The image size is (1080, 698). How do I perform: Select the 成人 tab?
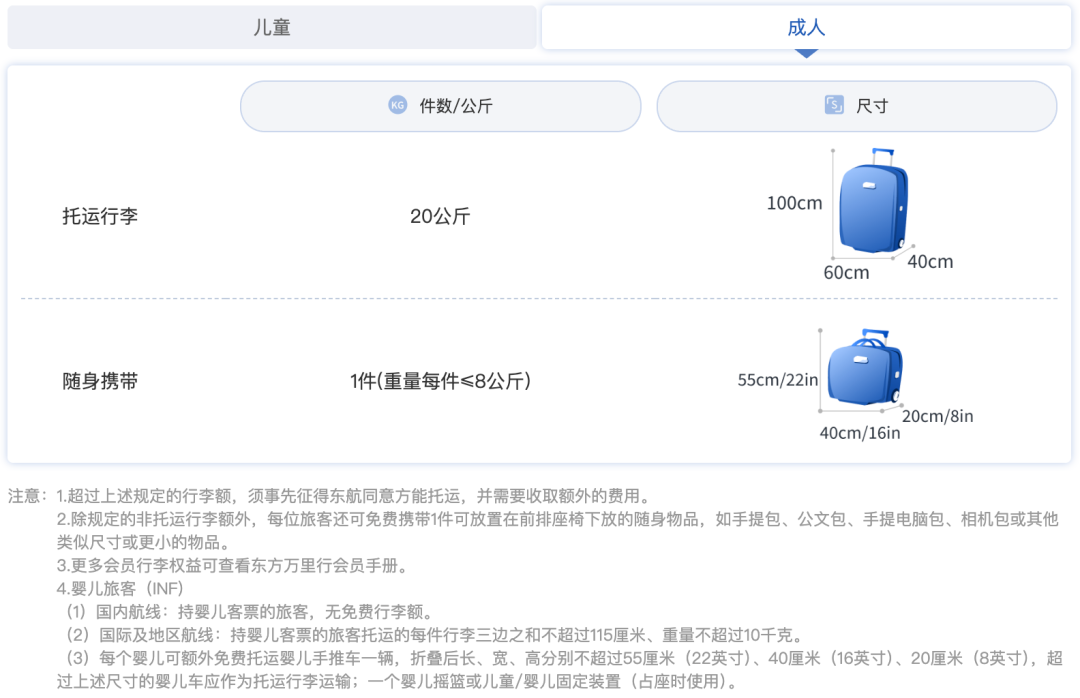pyautogui.click(x=806, y=28)
